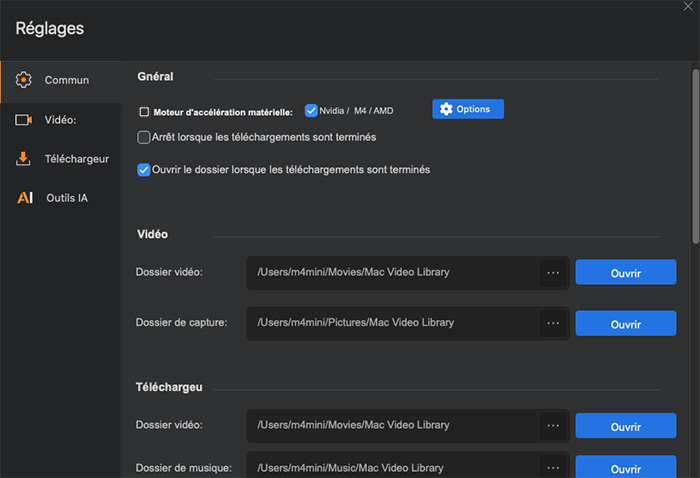Enable Arrêt lorsque les téléchargements sont terminés
Screen dimensions: 700x478
click(x=143, y=137)
